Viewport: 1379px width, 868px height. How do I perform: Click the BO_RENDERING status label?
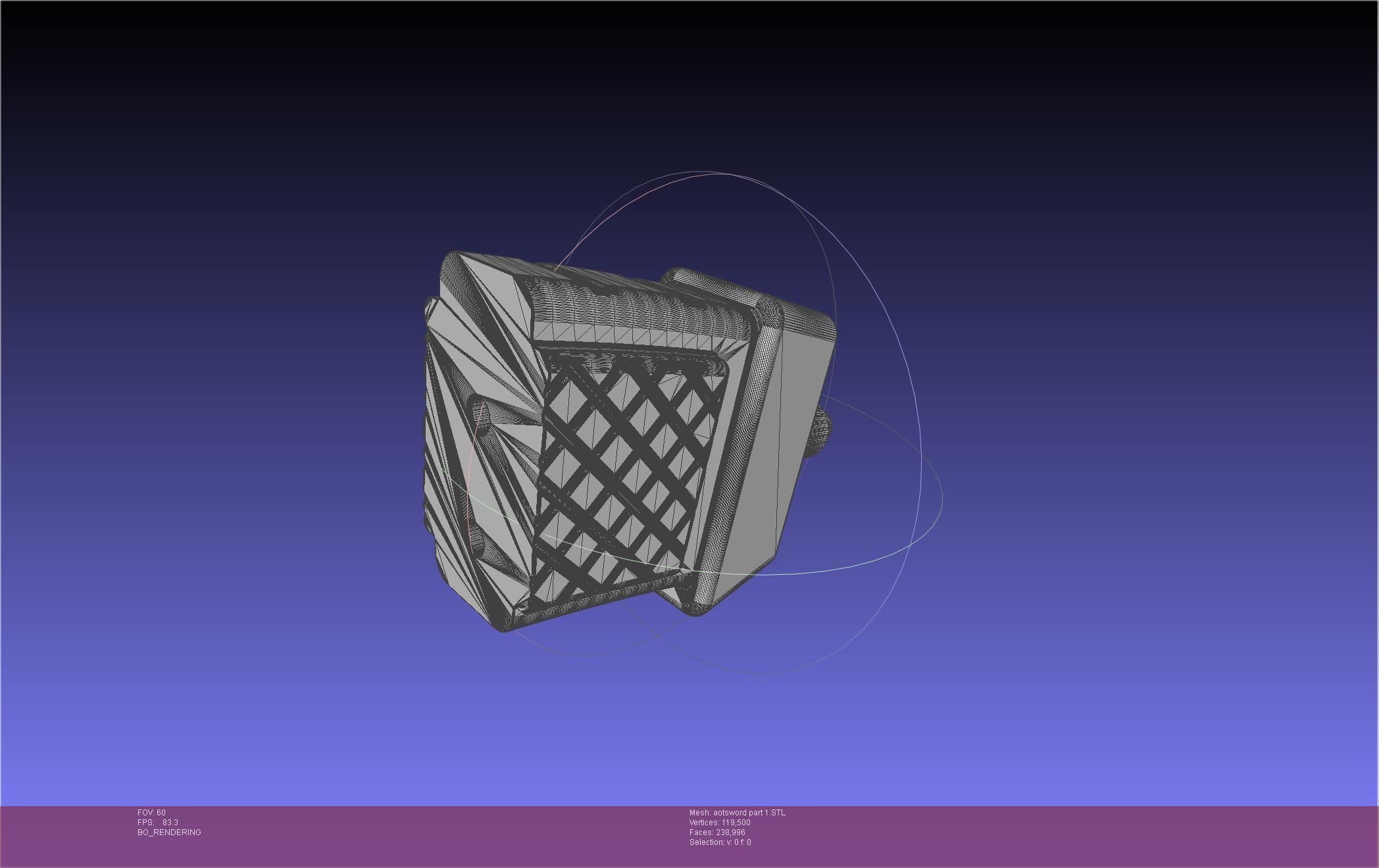point(169,832)
